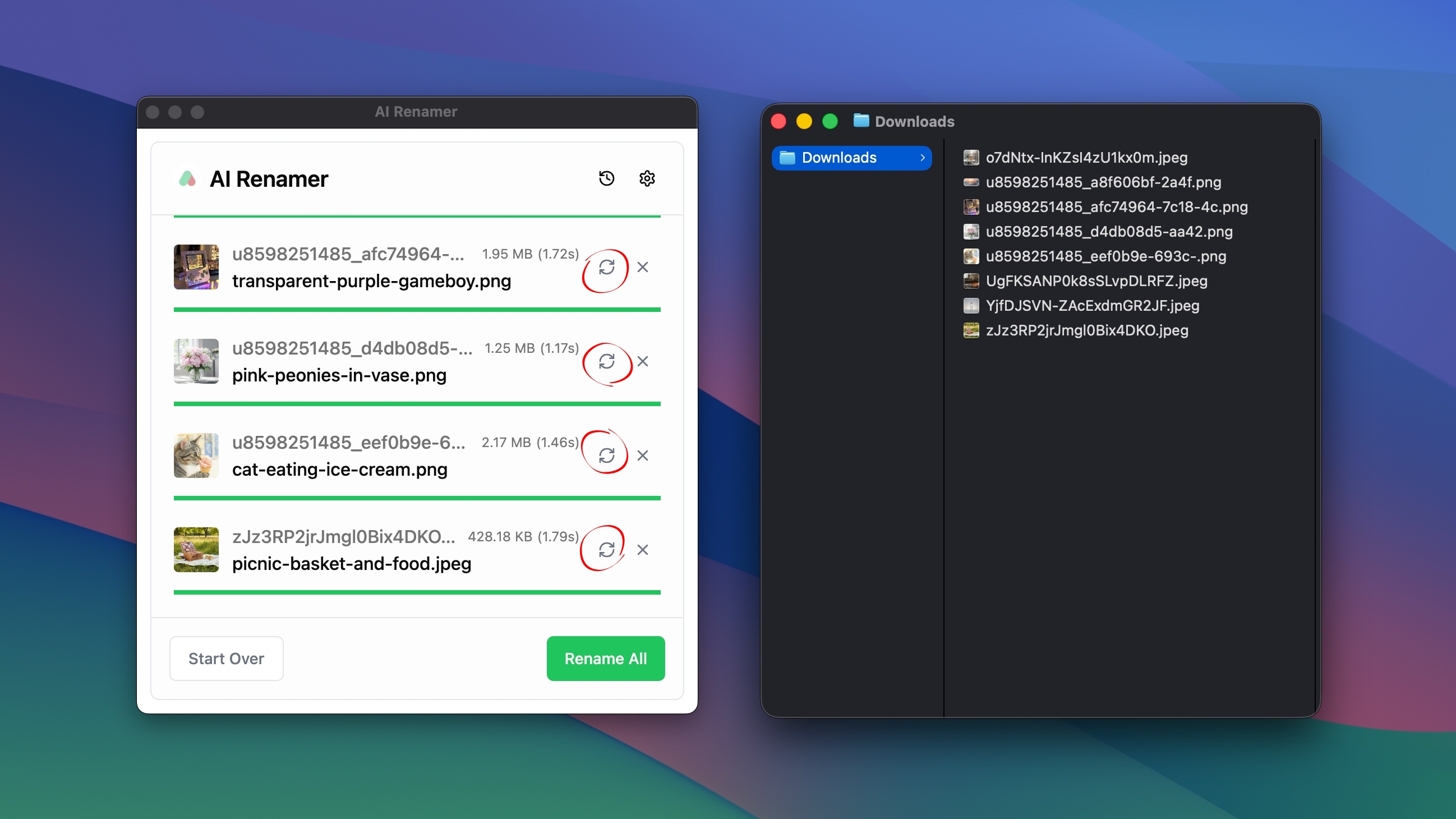
Task: Click the Start Over button
Action: [x=226, y=659]
